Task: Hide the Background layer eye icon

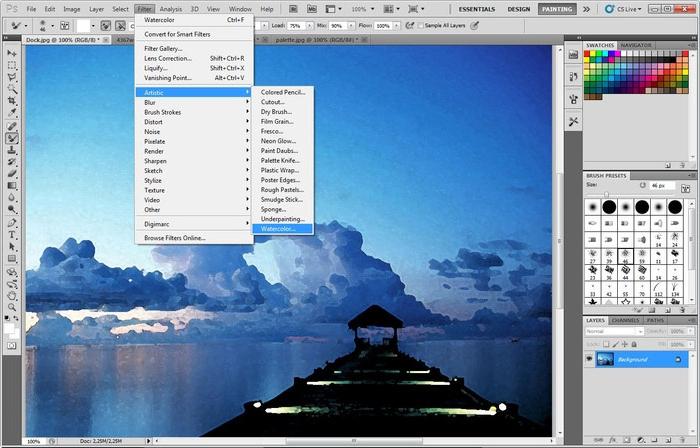Action: (590, 359)
